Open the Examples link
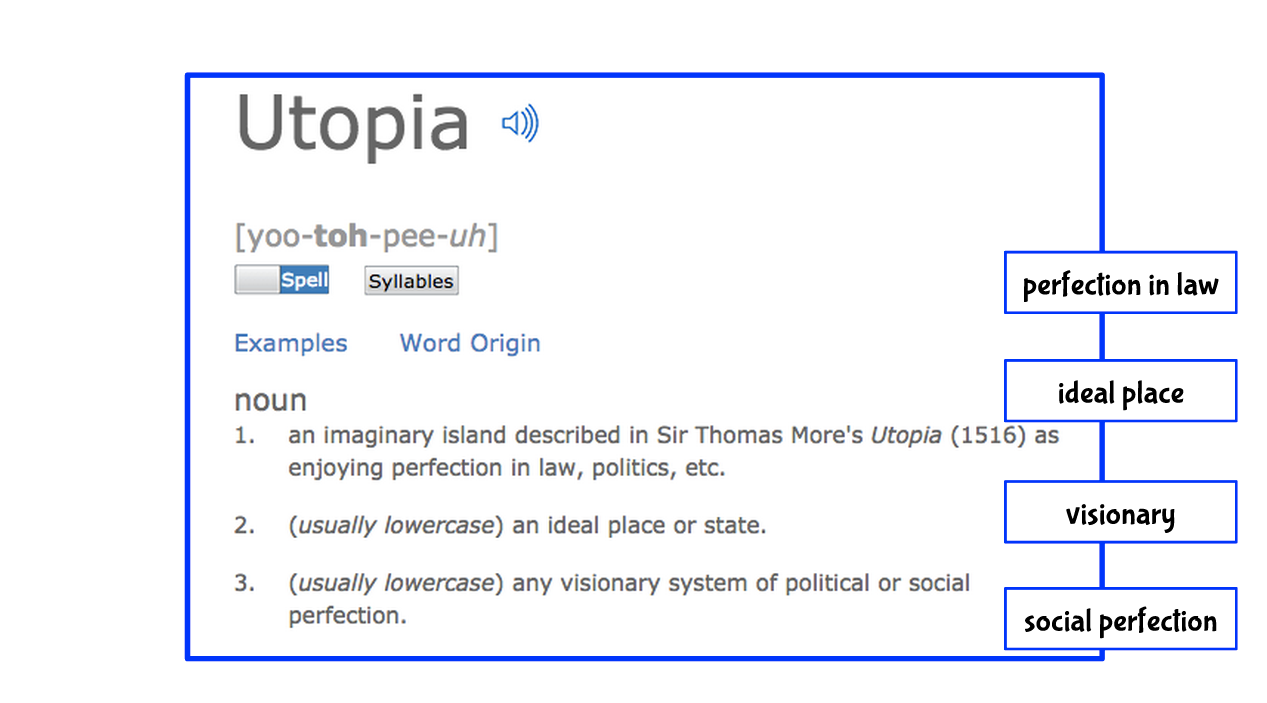1267x703 pixels. click(290, 343)
